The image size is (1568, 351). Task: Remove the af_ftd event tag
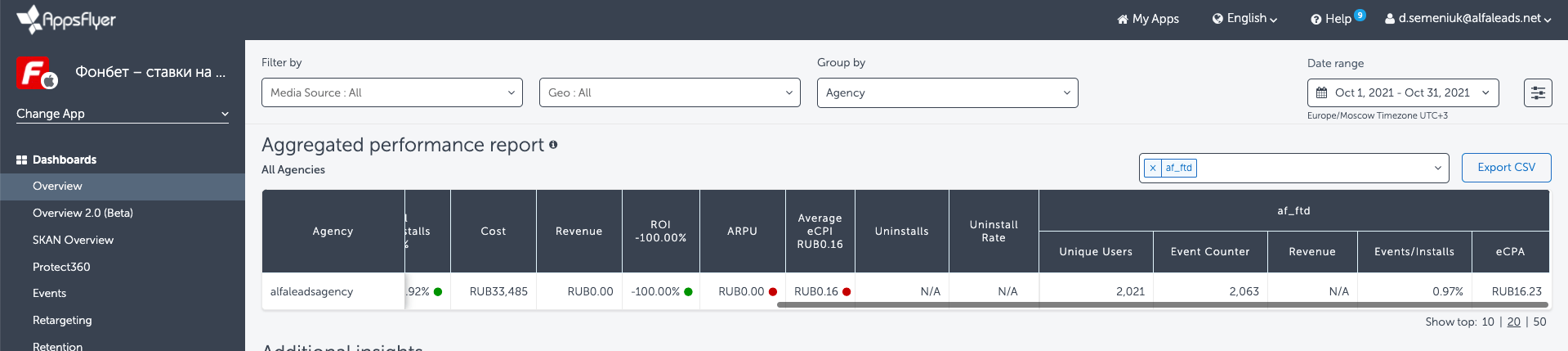tap(1153, 168)
